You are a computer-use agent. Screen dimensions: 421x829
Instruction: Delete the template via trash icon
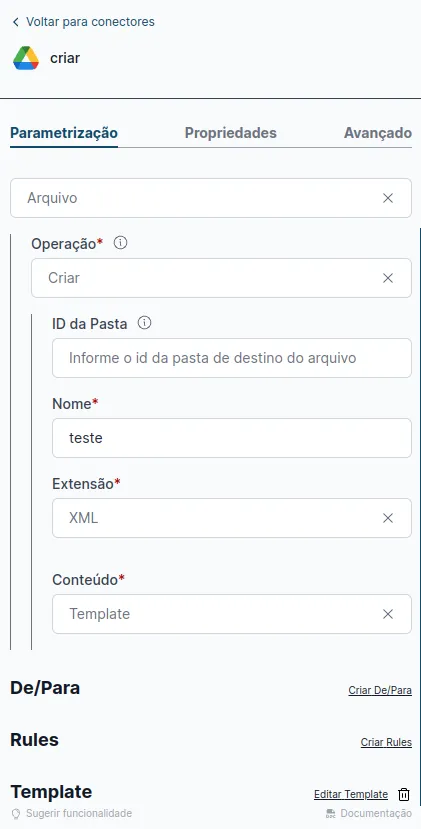(404, 794)
